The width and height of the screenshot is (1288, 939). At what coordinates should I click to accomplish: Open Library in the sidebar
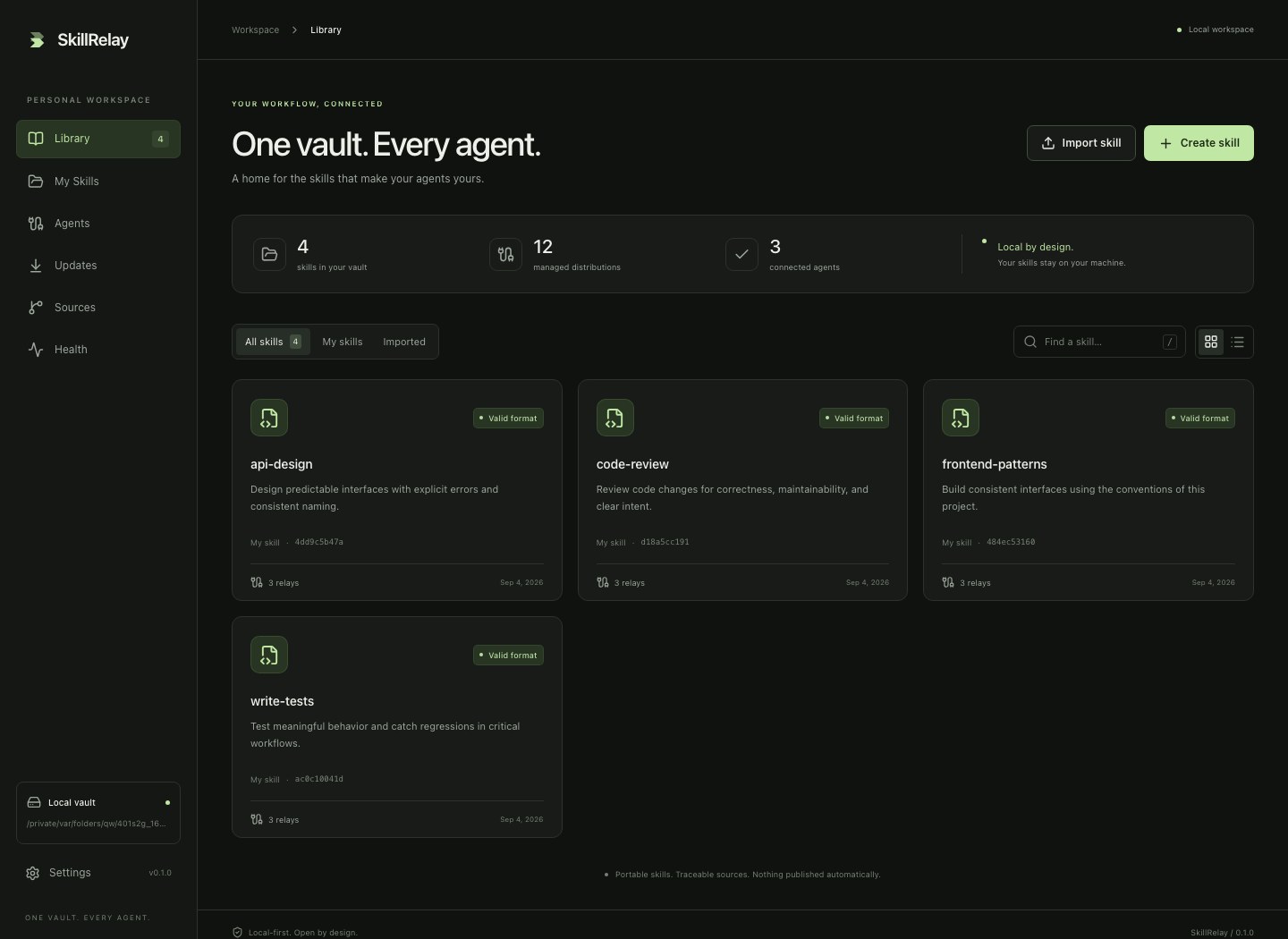pos(98,139)
